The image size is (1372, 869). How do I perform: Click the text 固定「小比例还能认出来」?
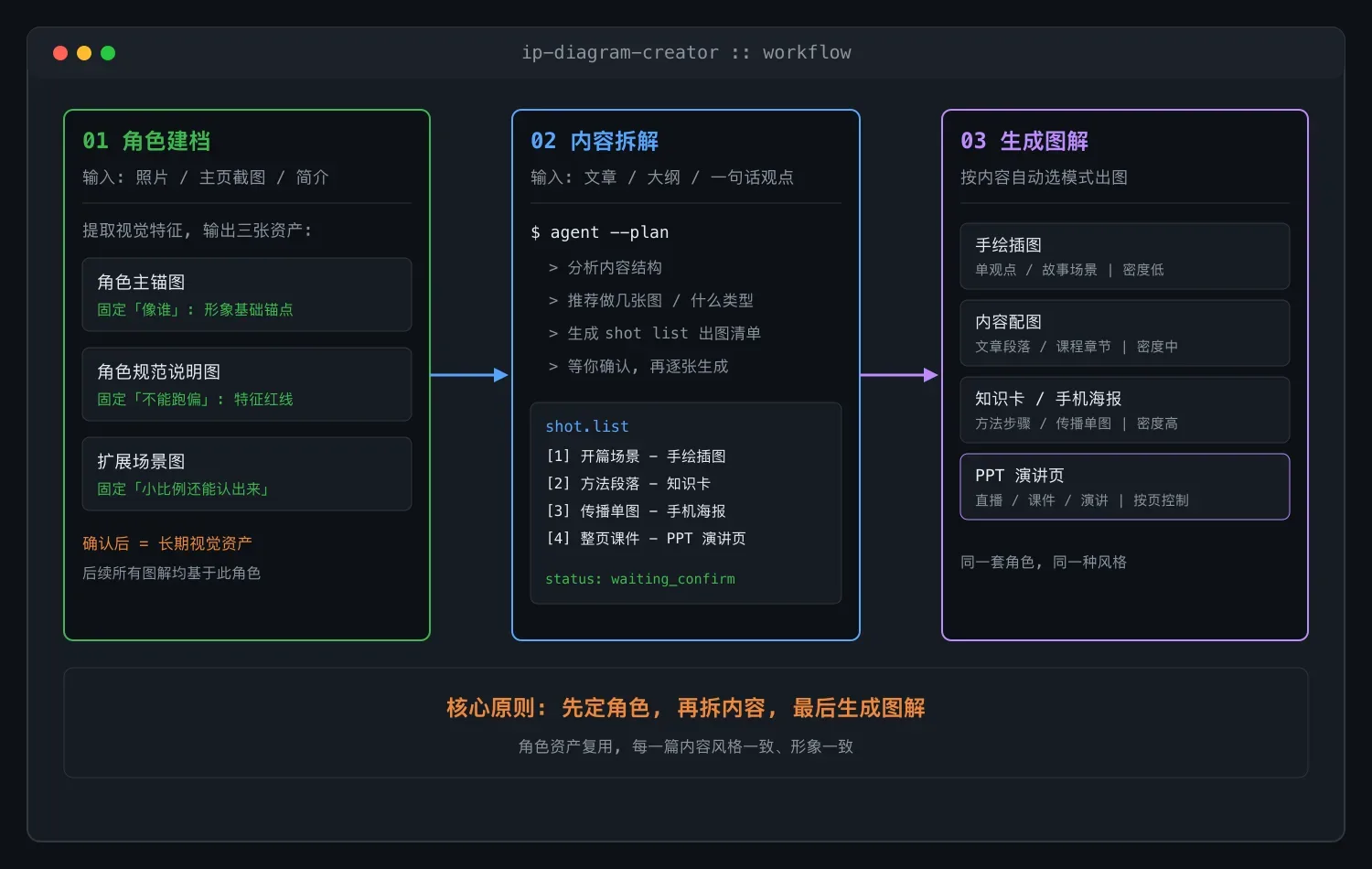(185, 489)
